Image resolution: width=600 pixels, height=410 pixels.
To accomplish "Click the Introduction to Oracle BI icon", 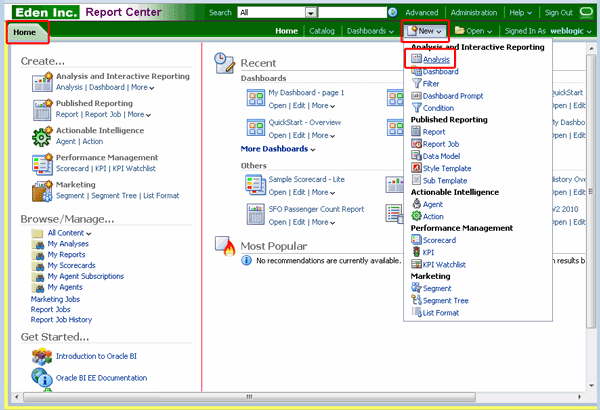I will coord(42,356).
